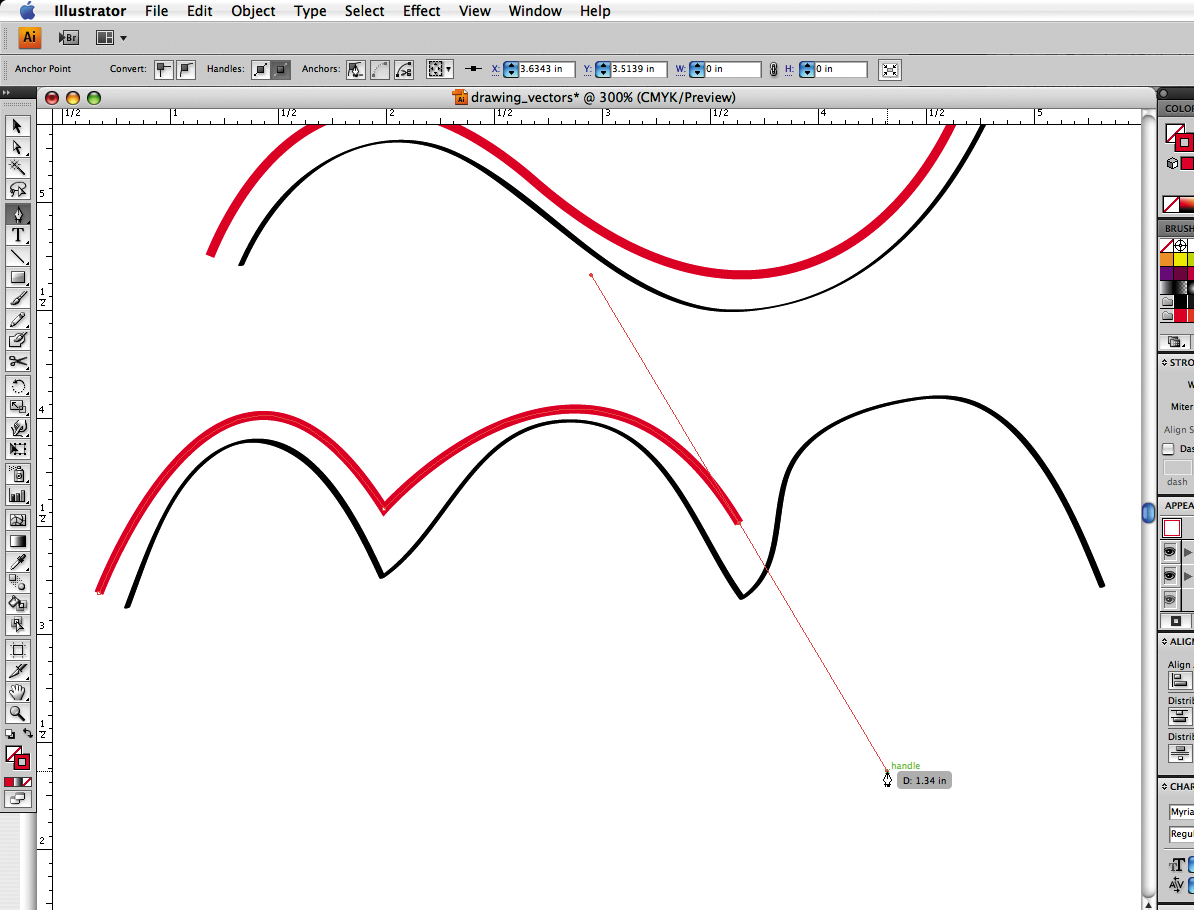
Task: Toggle the top eye visibility icon in Appearance
Action: click(1169, 552)
